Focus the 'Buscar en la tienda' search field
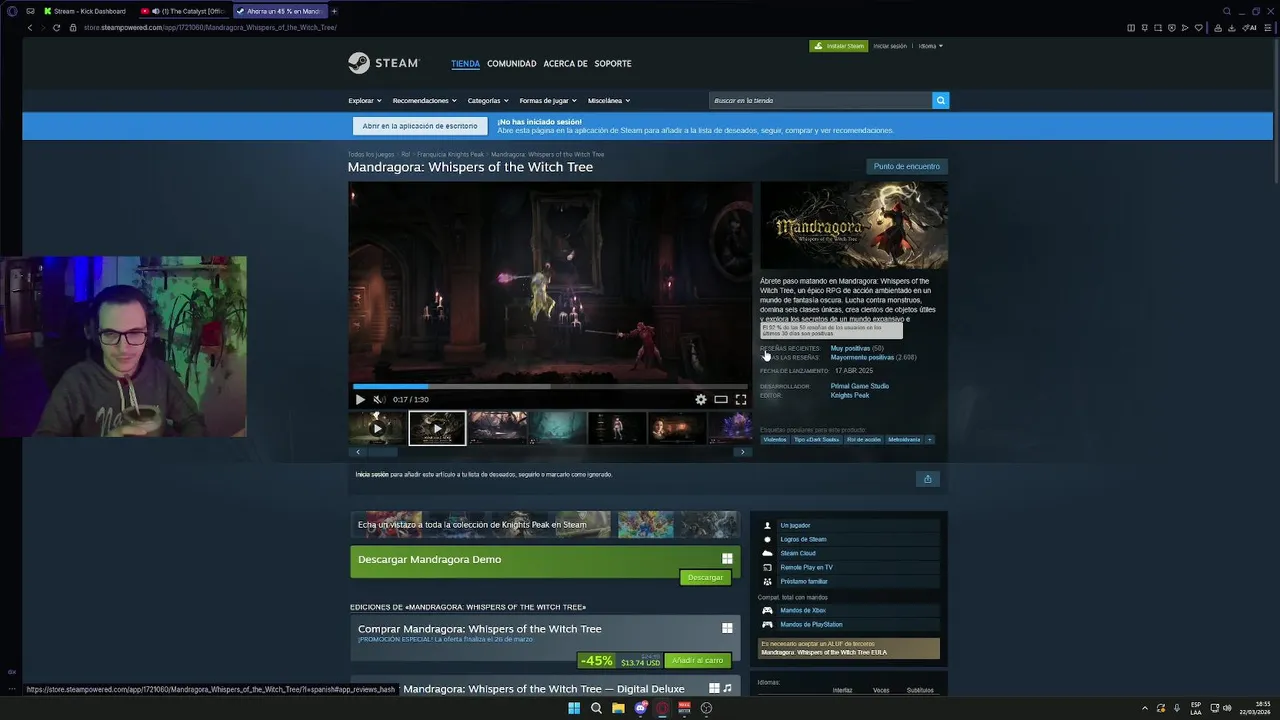 point(820,100)
